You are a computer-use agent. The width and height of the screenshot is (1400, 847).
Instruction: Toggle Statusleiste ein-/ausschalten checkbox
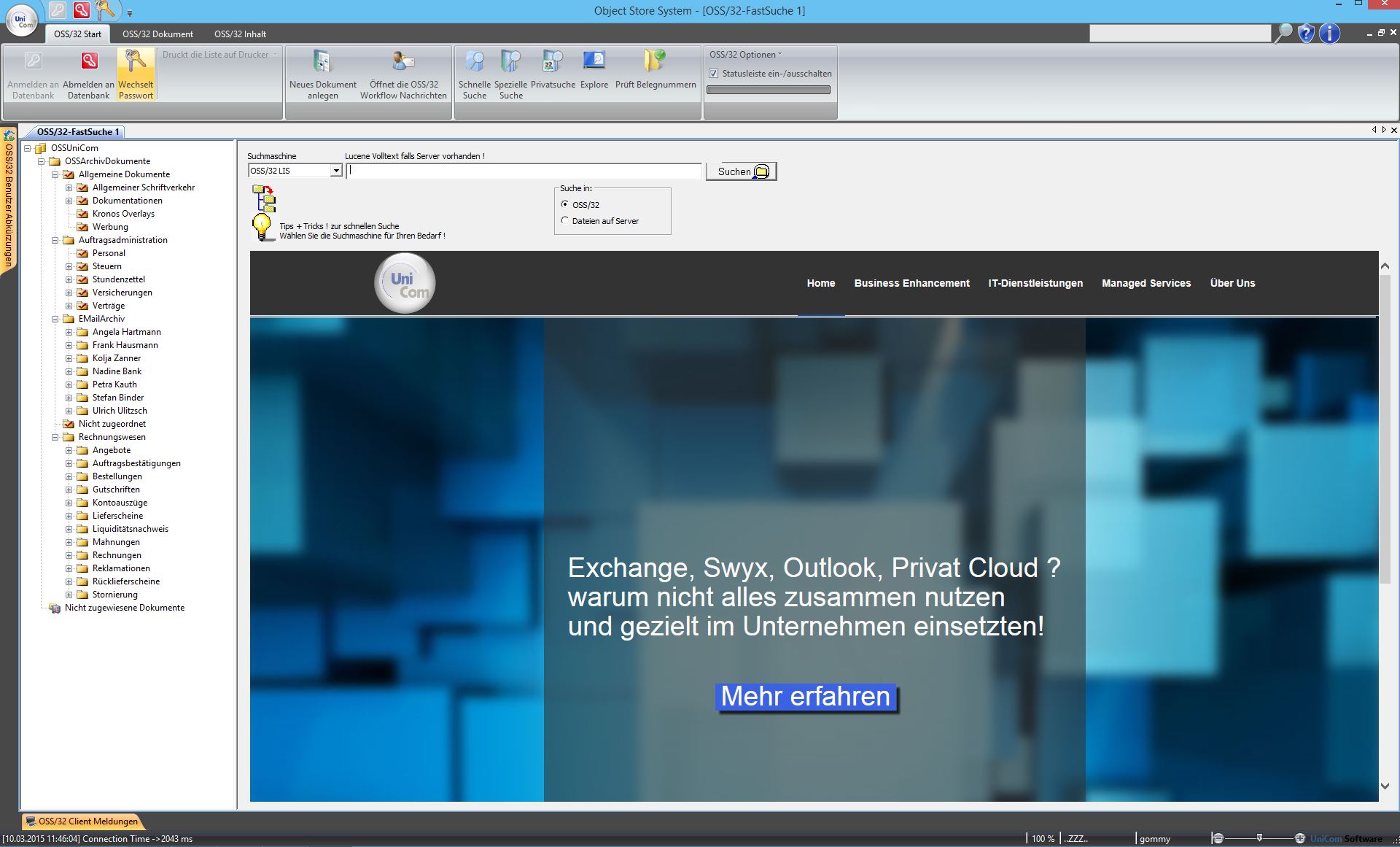click(714, 74)
